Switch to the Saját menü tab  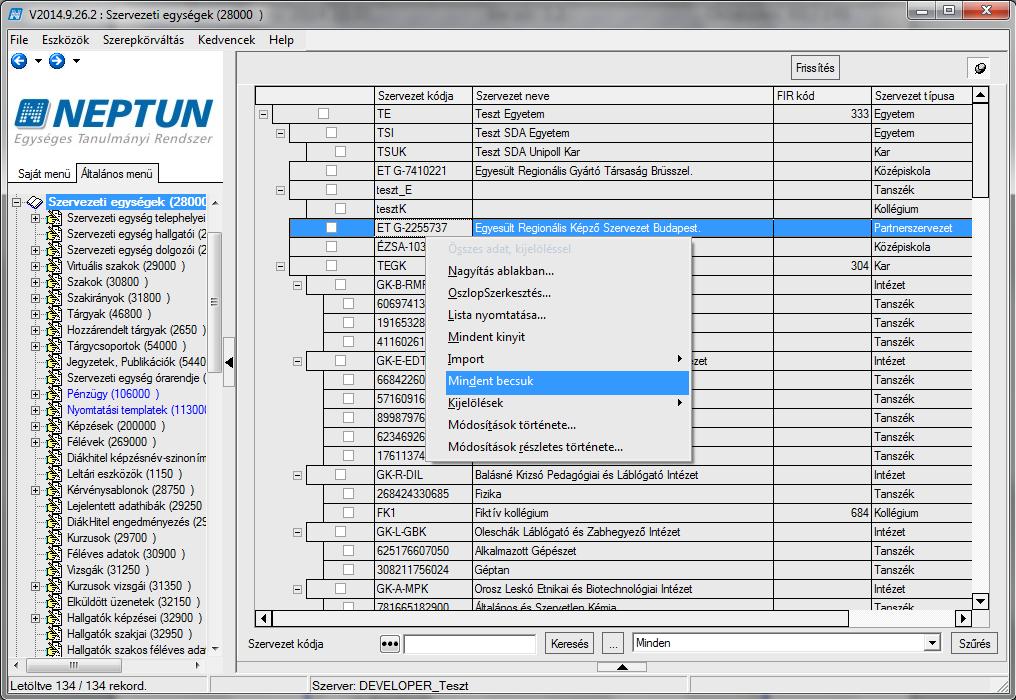click(x=43, y=174)
